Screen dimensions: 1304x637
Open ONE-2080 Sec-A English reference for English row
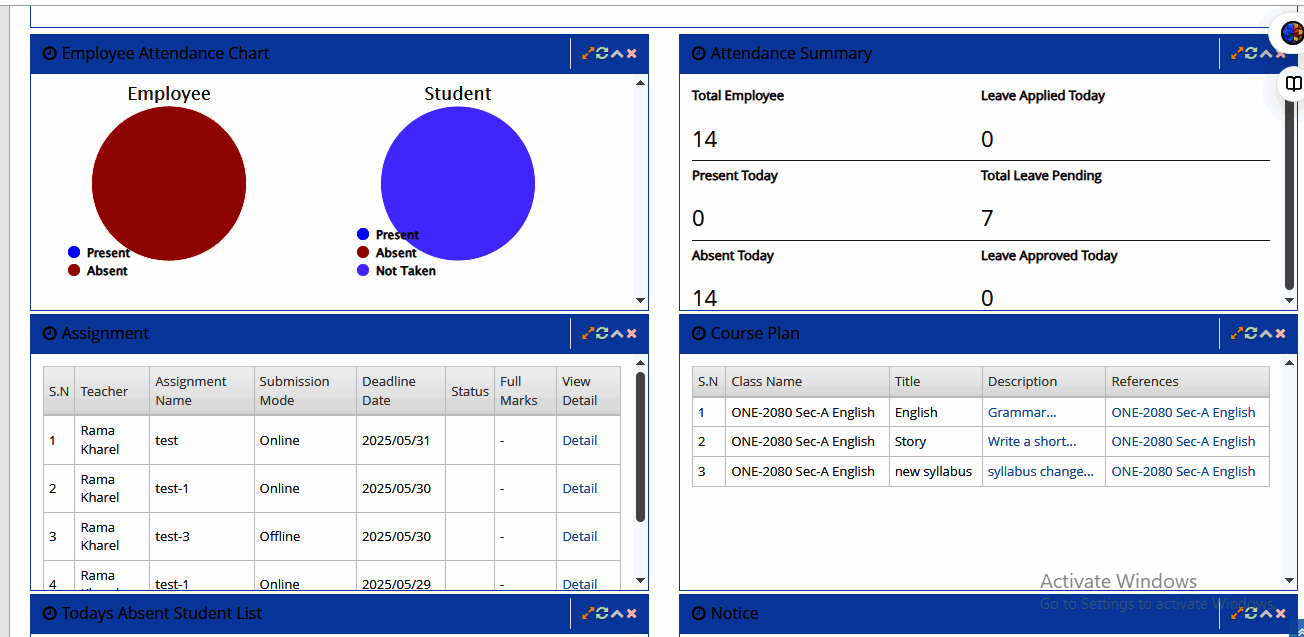[x=1183, y=412]
